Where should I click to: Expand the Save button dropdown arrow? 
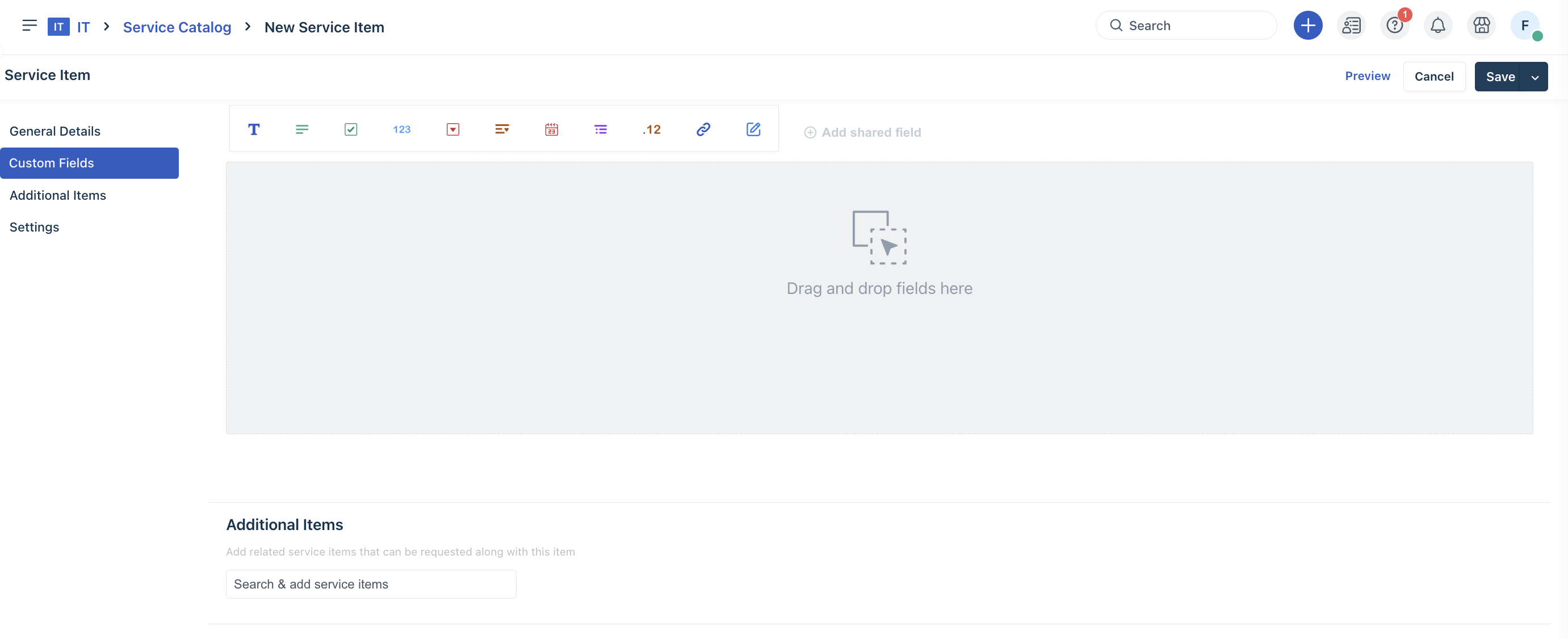tap(1535, 77)
